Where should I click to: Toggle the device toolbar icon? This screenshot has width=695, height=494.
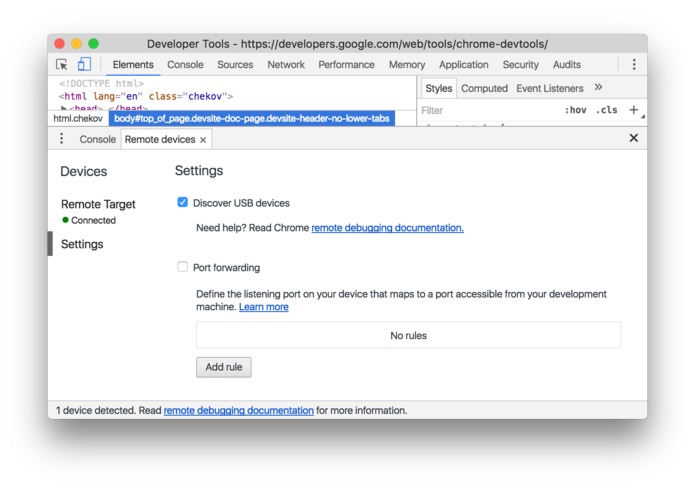(x=84, y=64)
